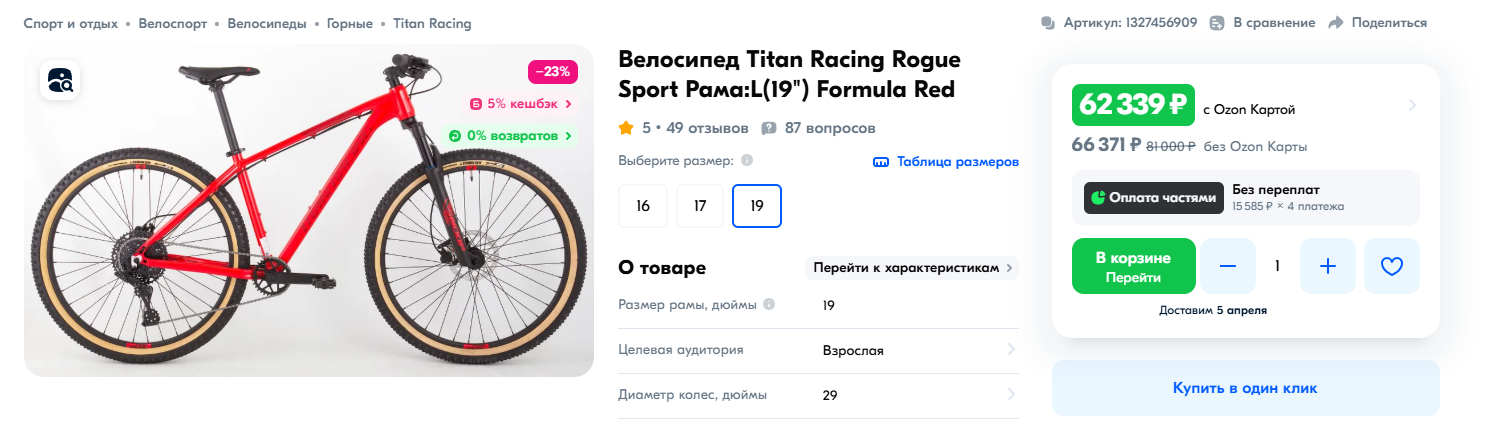Decrease quantity with the minus button
The width and height of the screenshot is (1487, 432).
[x=1228, y=266]
